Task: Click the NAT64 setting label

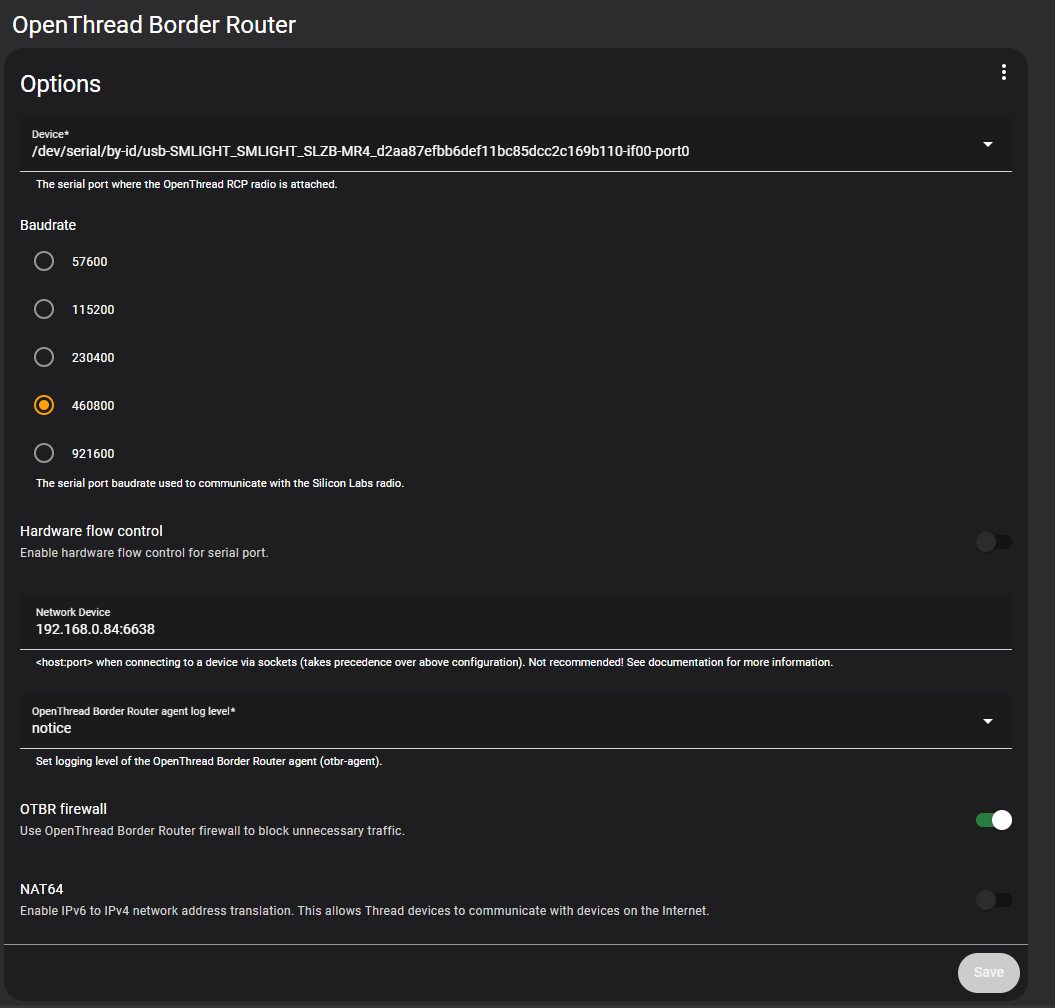Action: [42, 888]
